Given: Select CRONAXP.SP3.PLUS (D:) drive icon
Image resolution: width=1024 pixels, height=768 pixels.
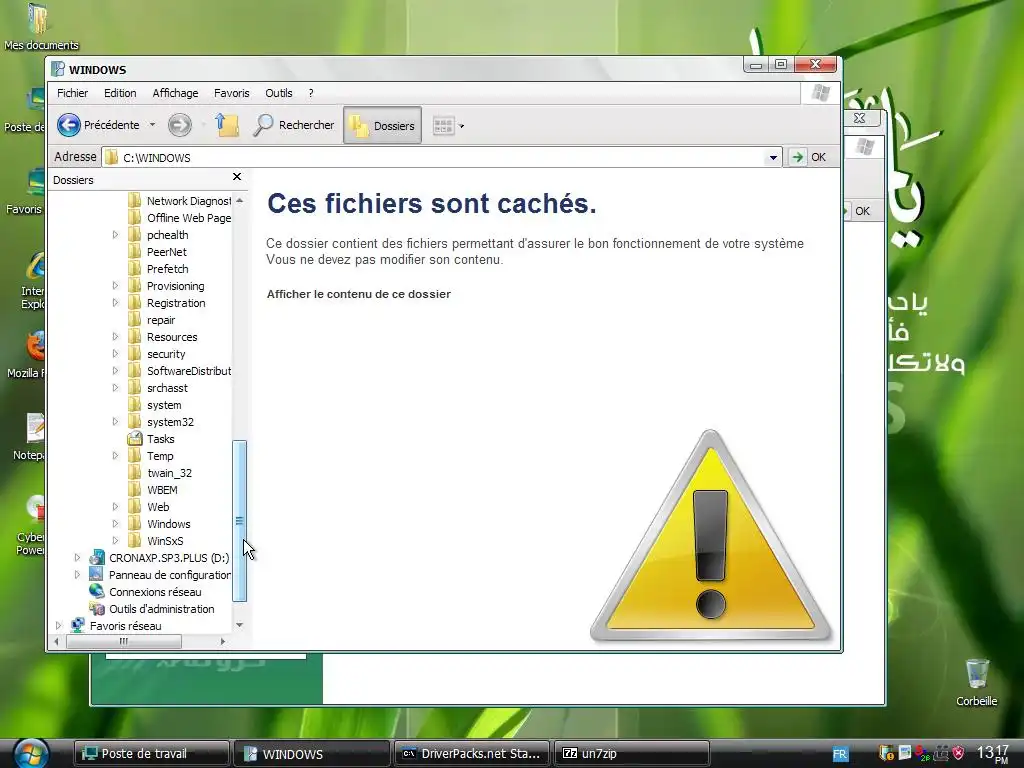Looking at the screenshot, I should 97,557.
